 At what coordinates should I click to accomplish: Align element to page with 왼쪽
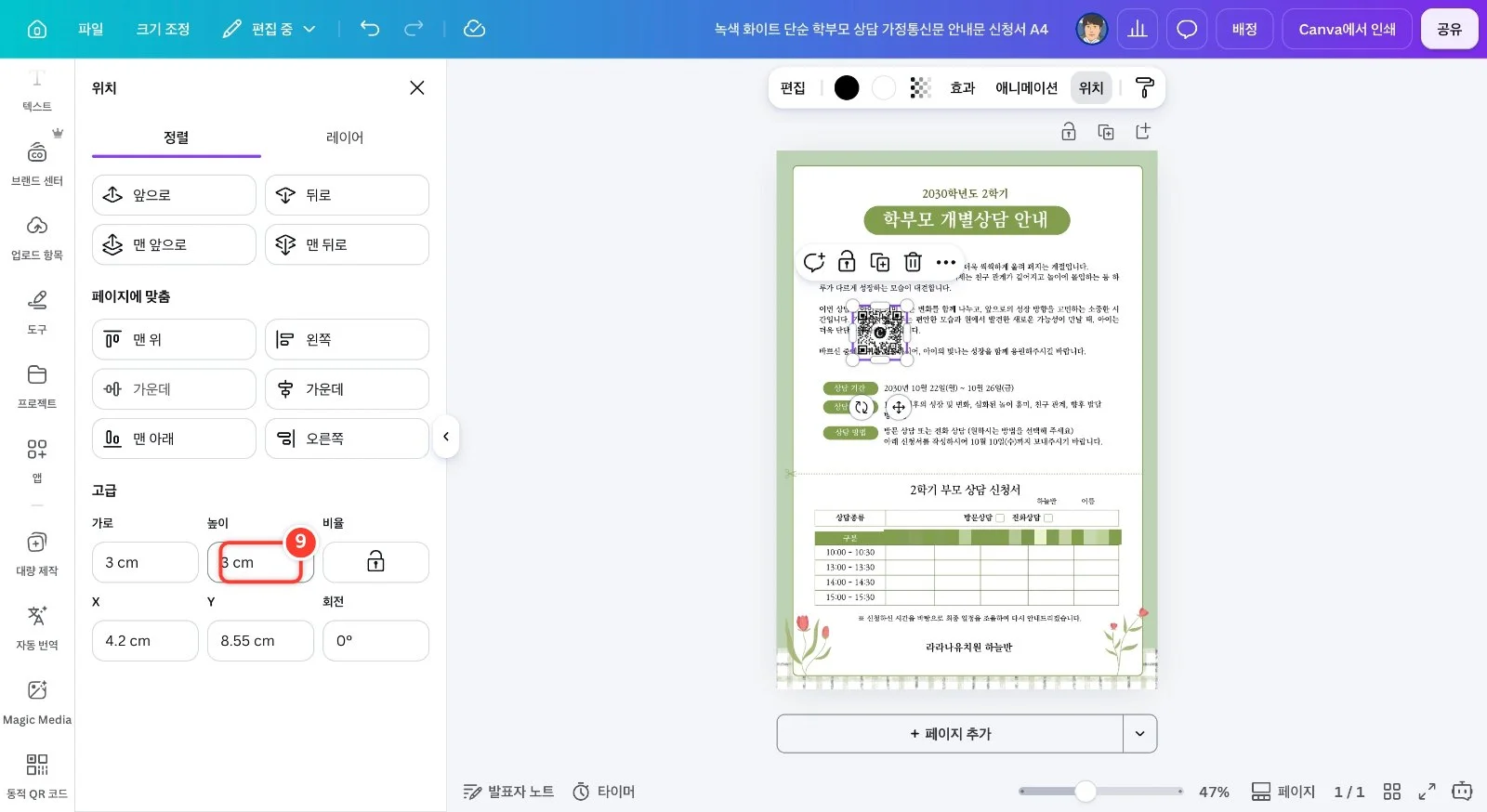(347, 339)
